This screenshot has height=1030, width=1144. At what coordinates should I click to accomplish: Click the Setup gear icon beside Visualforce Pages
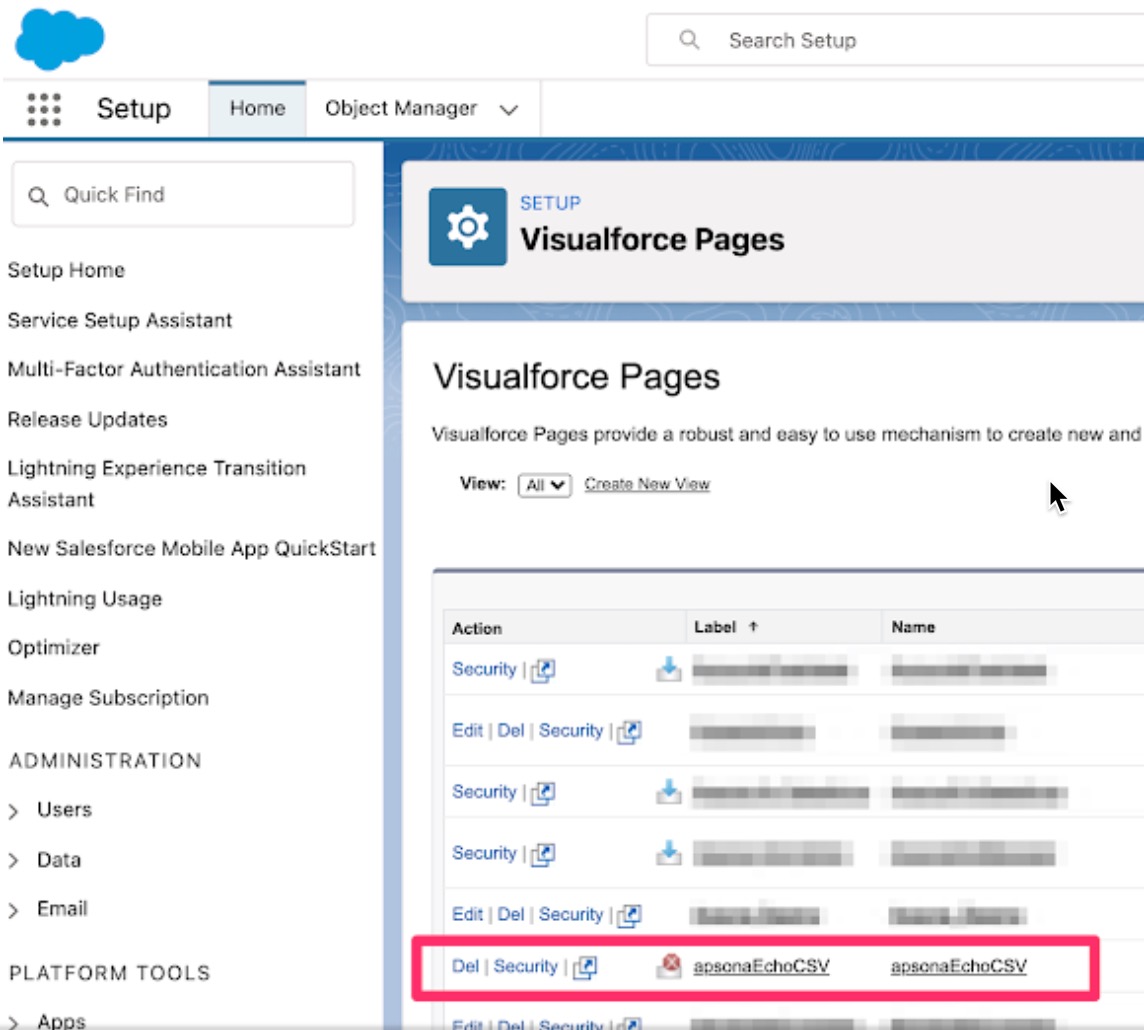(468, 227)
